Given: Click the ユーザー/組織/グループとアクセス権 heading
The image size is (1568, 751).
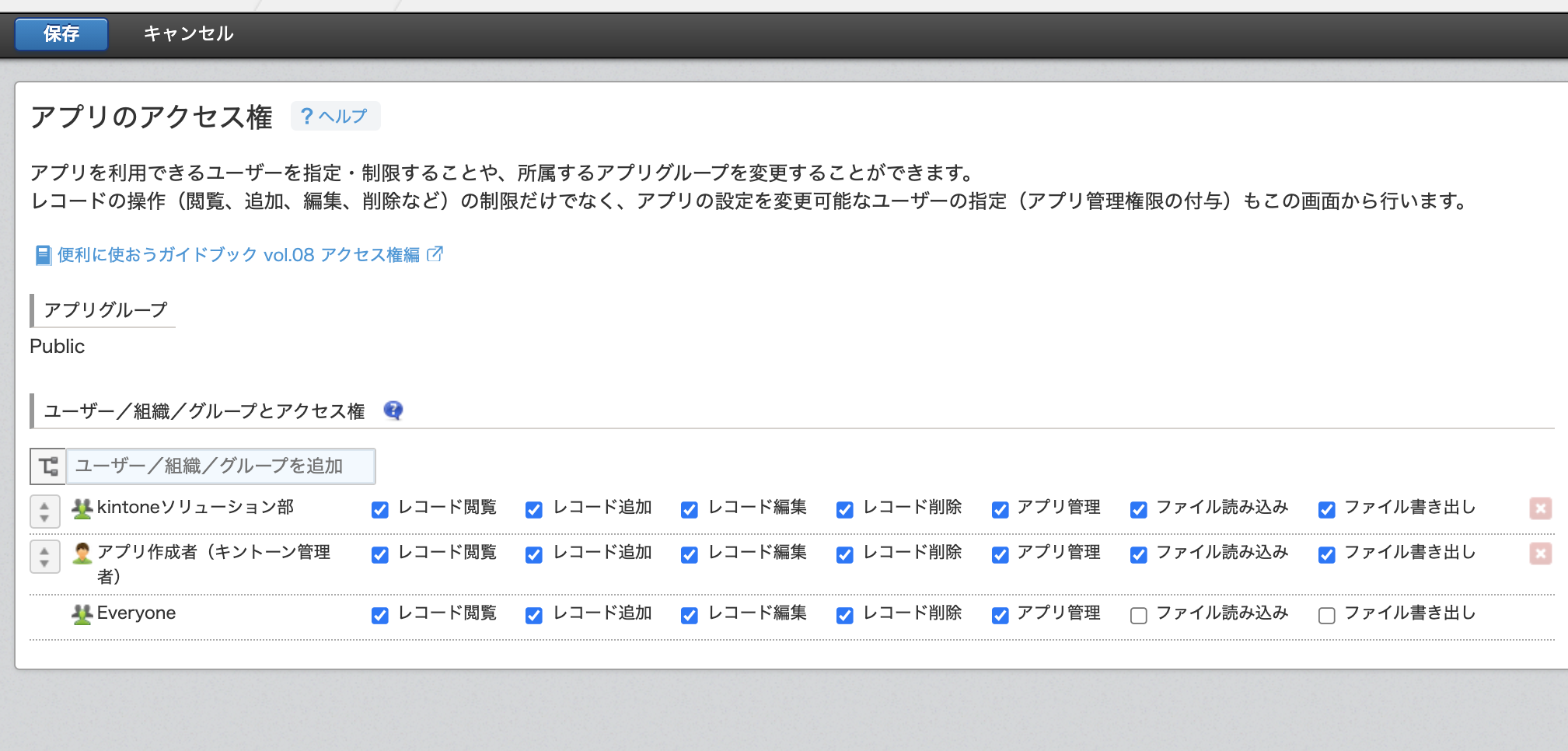Looking at the screenshot, I should (204, 411).
